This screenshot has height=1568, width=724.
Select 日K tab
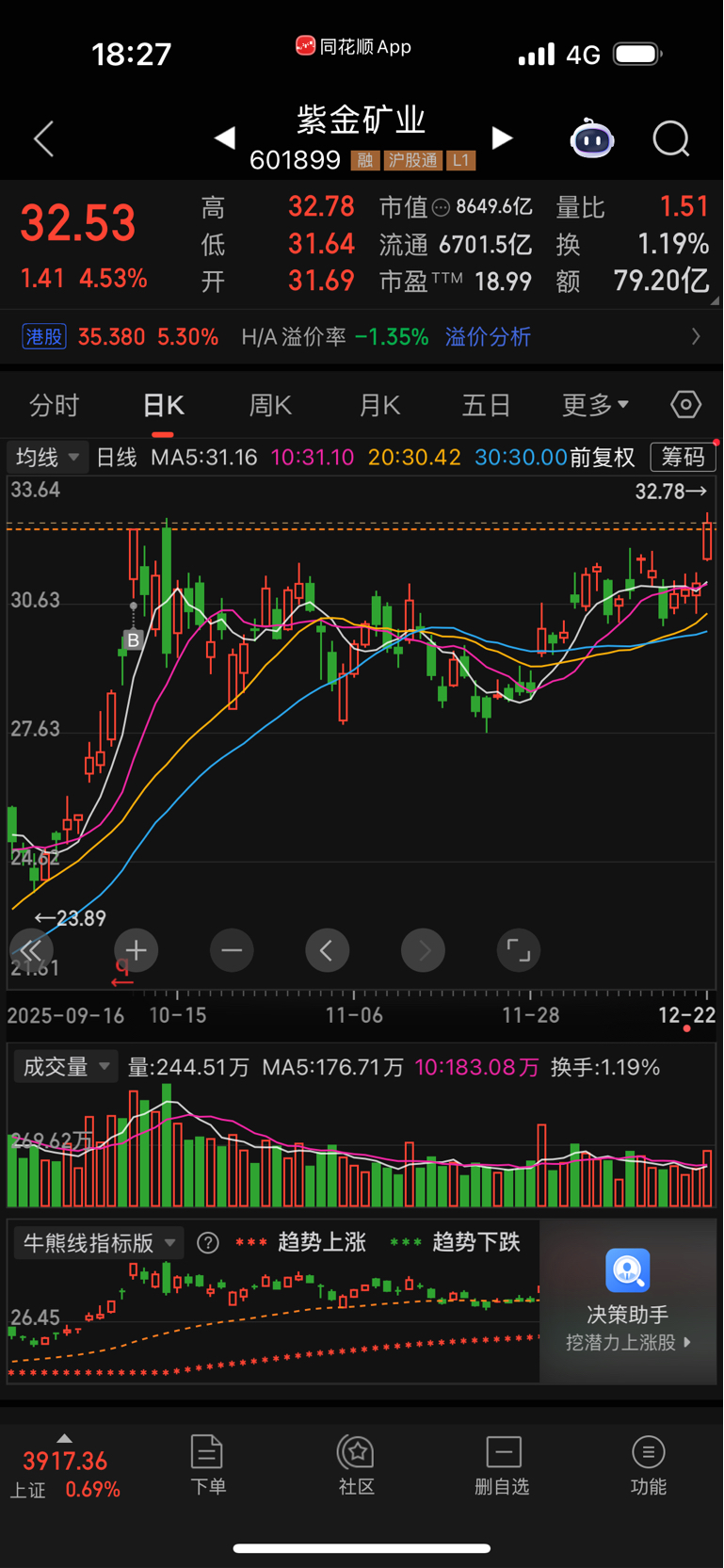(163, 406)
